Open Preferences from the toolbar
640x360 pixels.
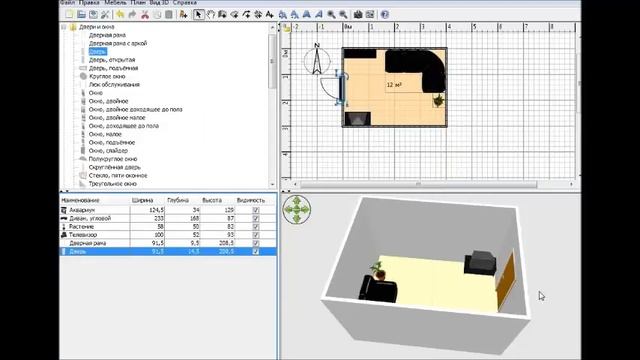click(105, 15)
